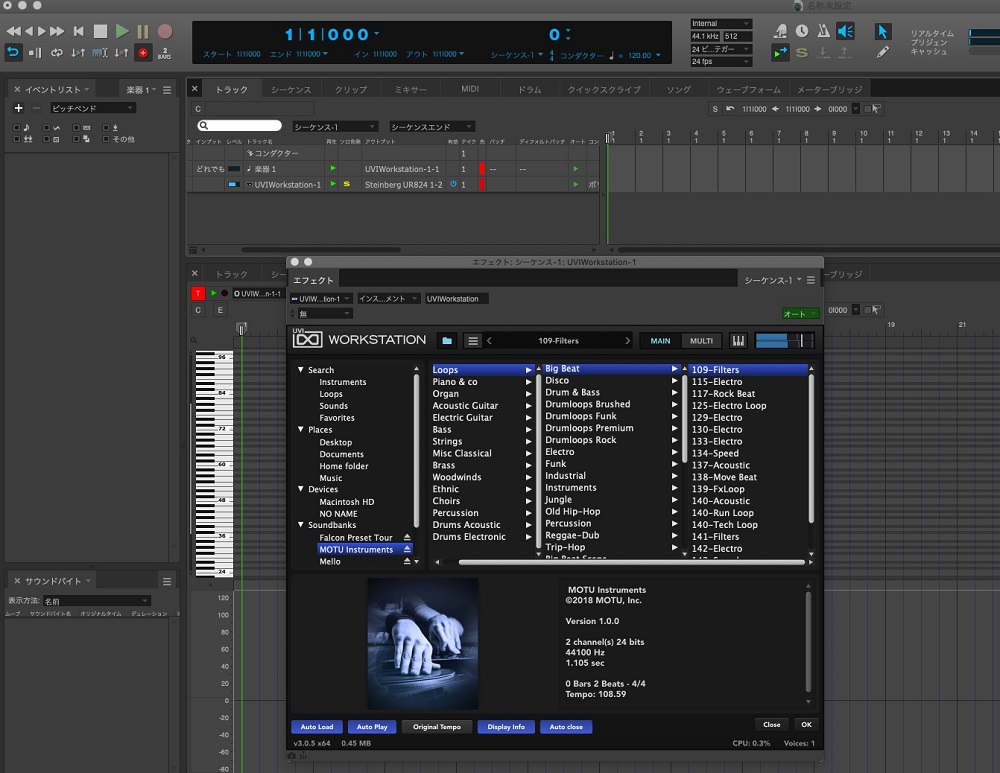Go to next preset in UVI Workstation
The image size is (1000, 773).
[x=627, y=341]
